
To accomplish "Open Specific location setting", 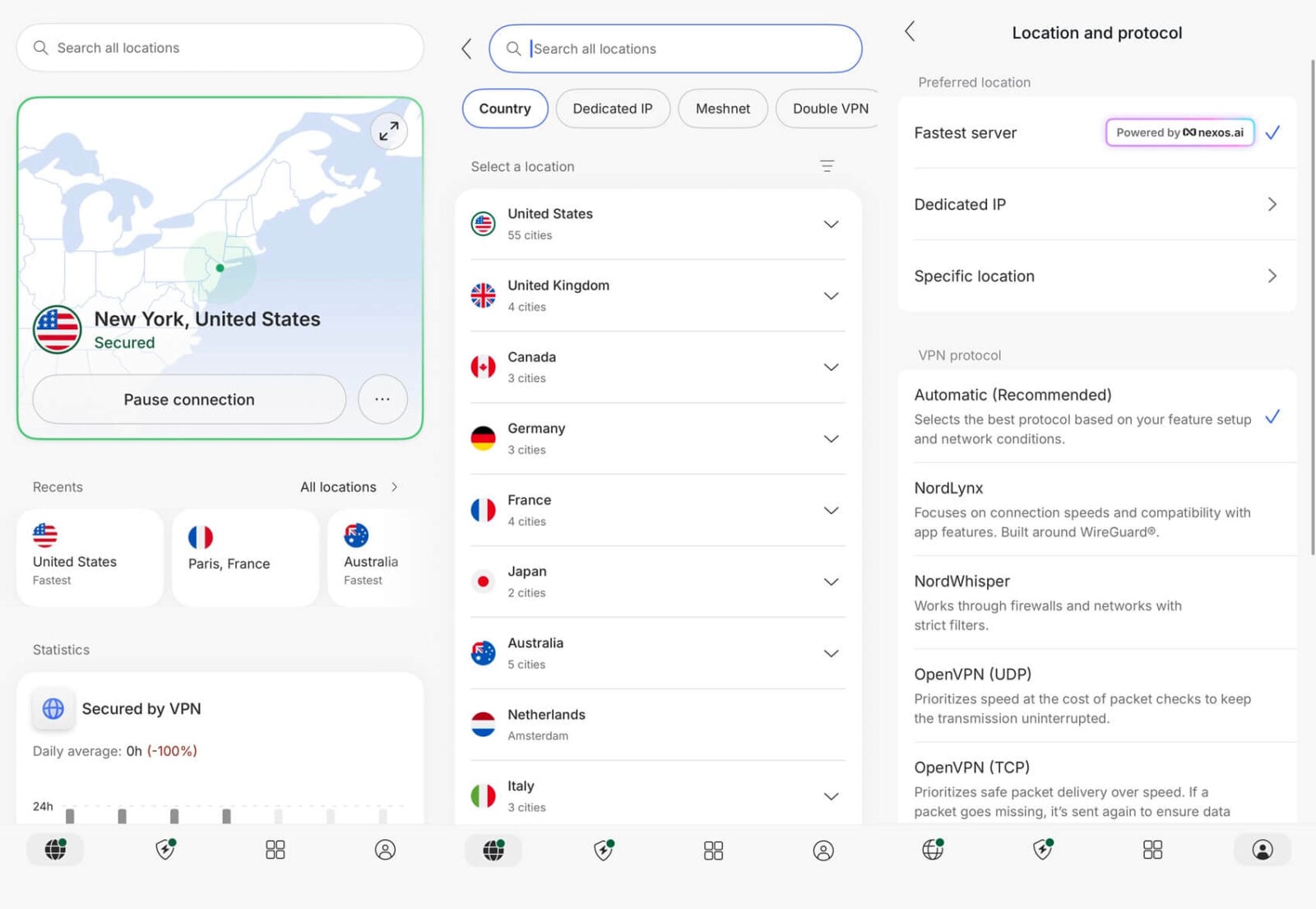I will tap(1097, 276).
